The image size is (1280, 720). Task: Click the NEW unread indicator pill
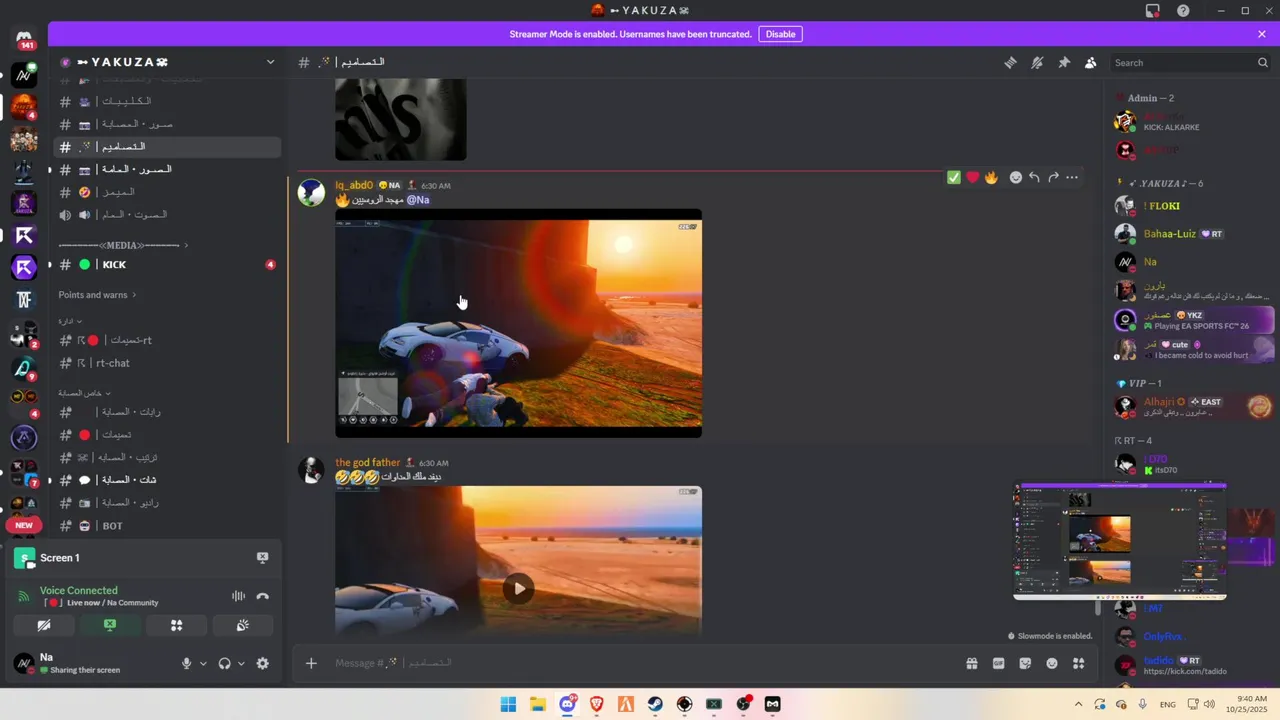coord(24,525)
